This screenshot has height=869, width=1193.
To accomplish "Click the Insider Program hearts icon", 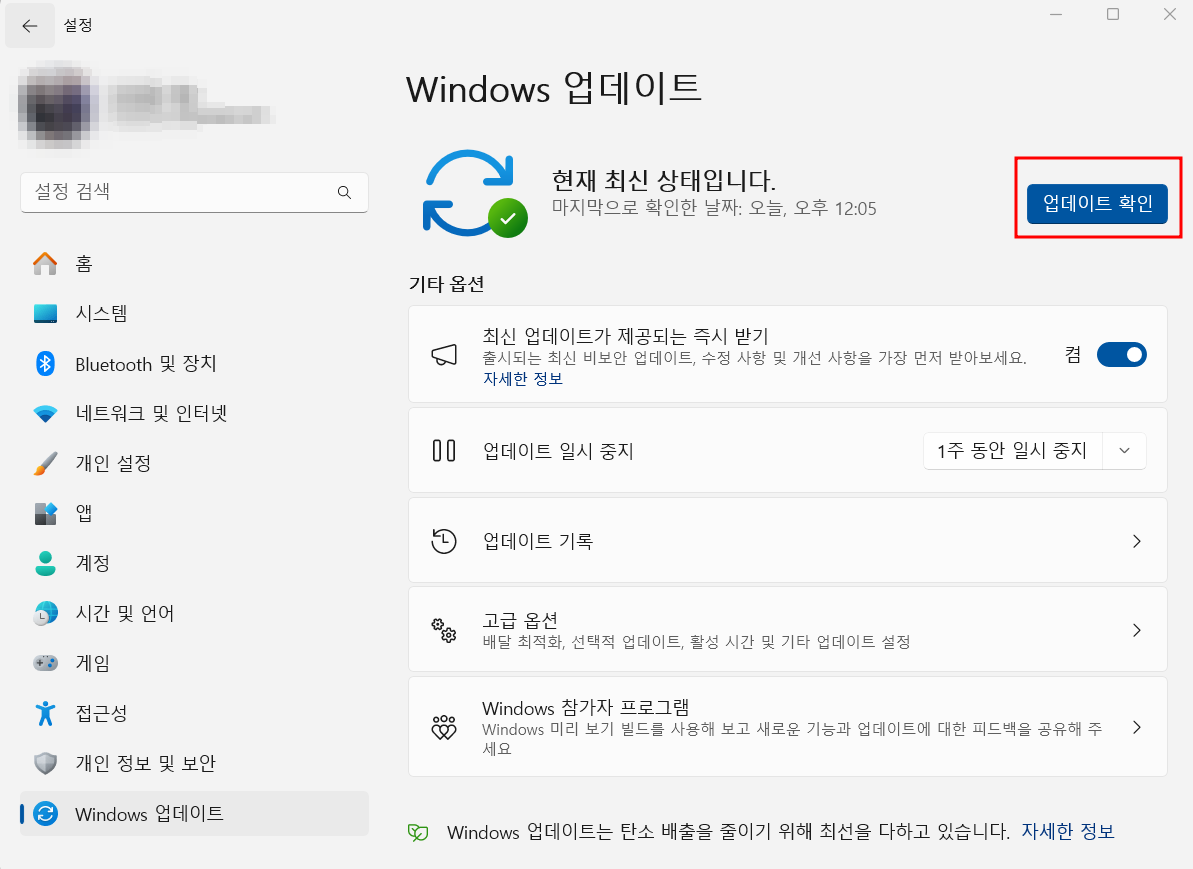I will click(444, 727).
